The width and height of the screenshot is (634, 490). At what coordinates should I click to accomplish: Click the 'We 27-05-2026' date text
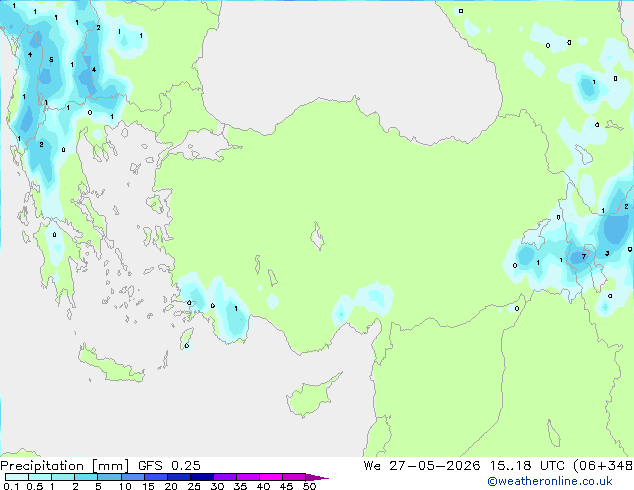422,466
